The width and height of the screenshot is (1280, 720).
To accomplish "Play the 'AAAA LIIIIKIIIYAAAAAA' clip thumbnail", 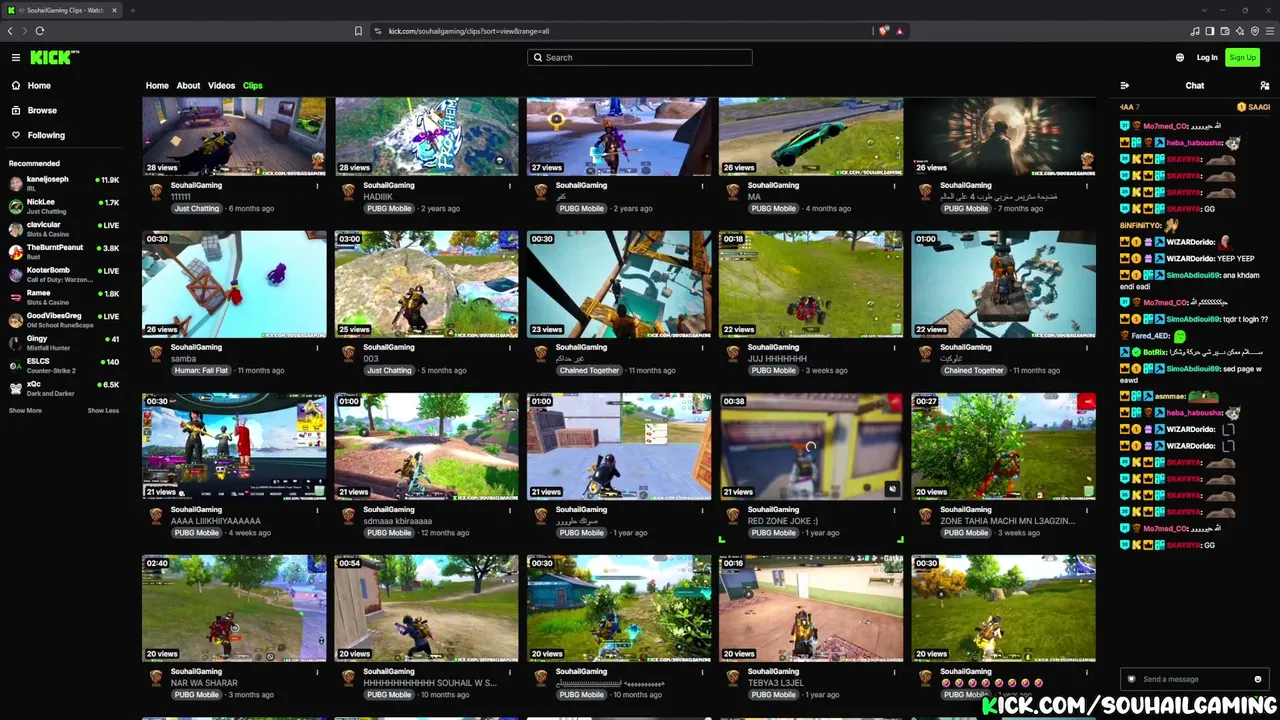I will (x=234, y=447).
